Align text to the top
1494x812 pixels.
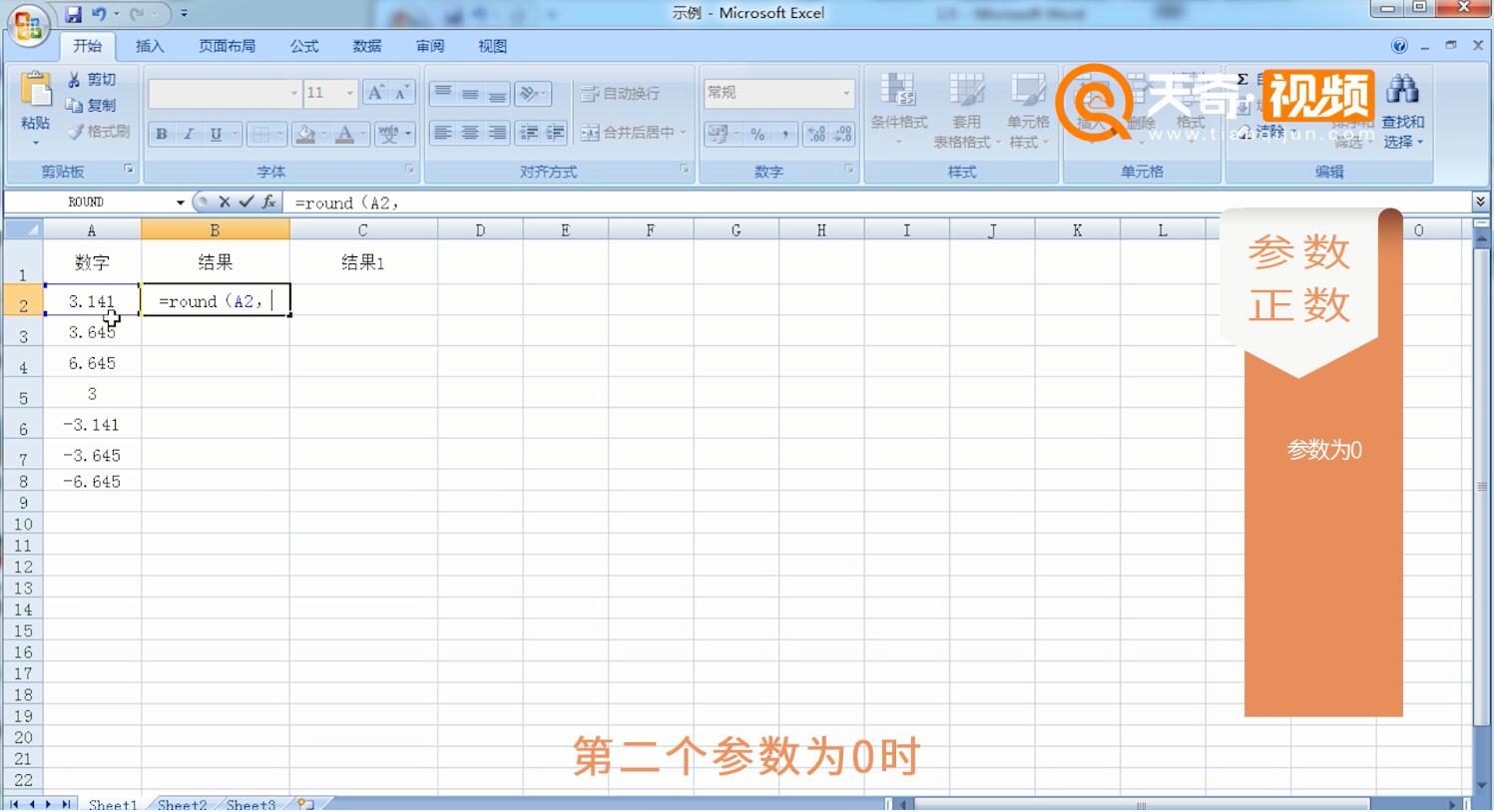click(442, 94)
